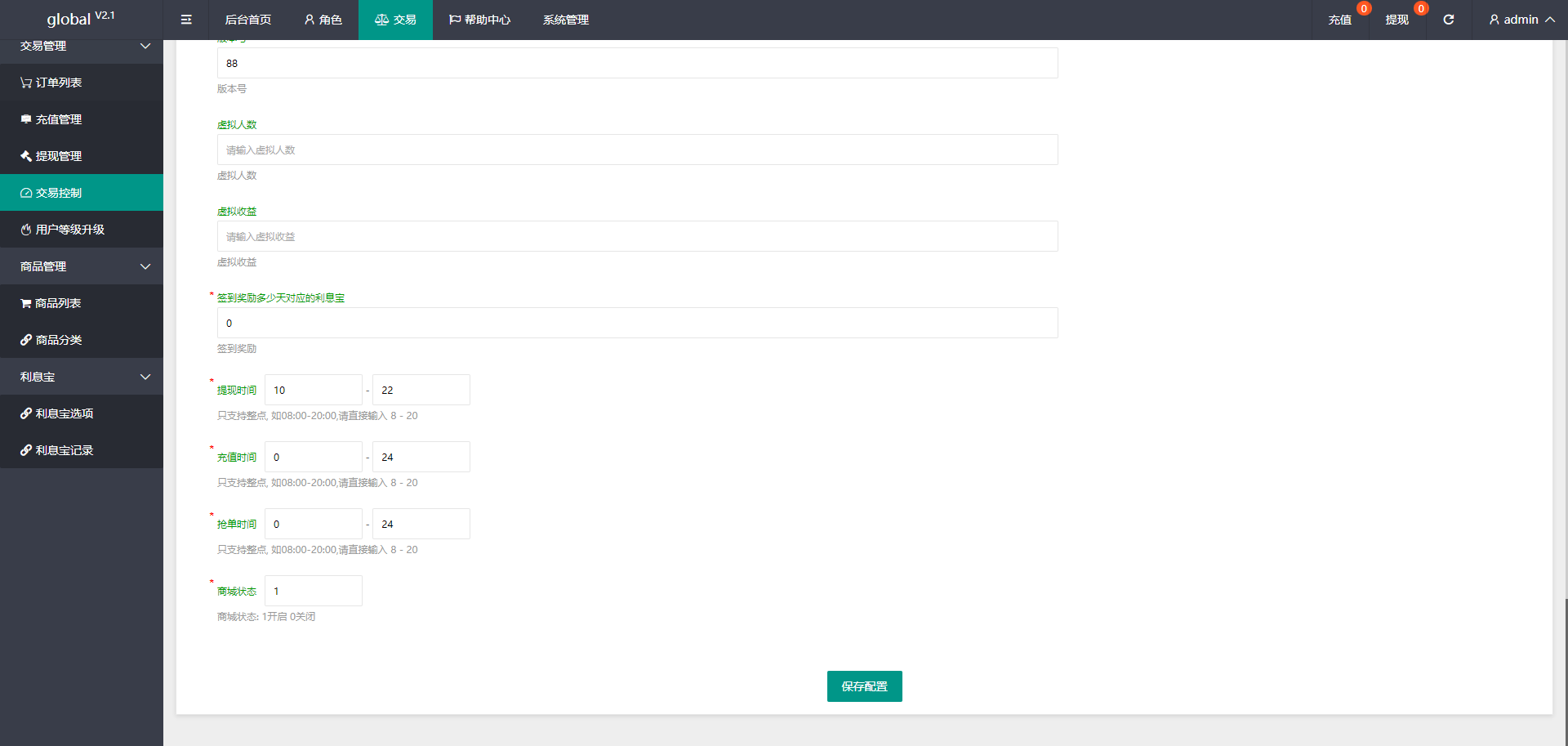Open 商品列表 from the sidebar

[x=82, y=303]
